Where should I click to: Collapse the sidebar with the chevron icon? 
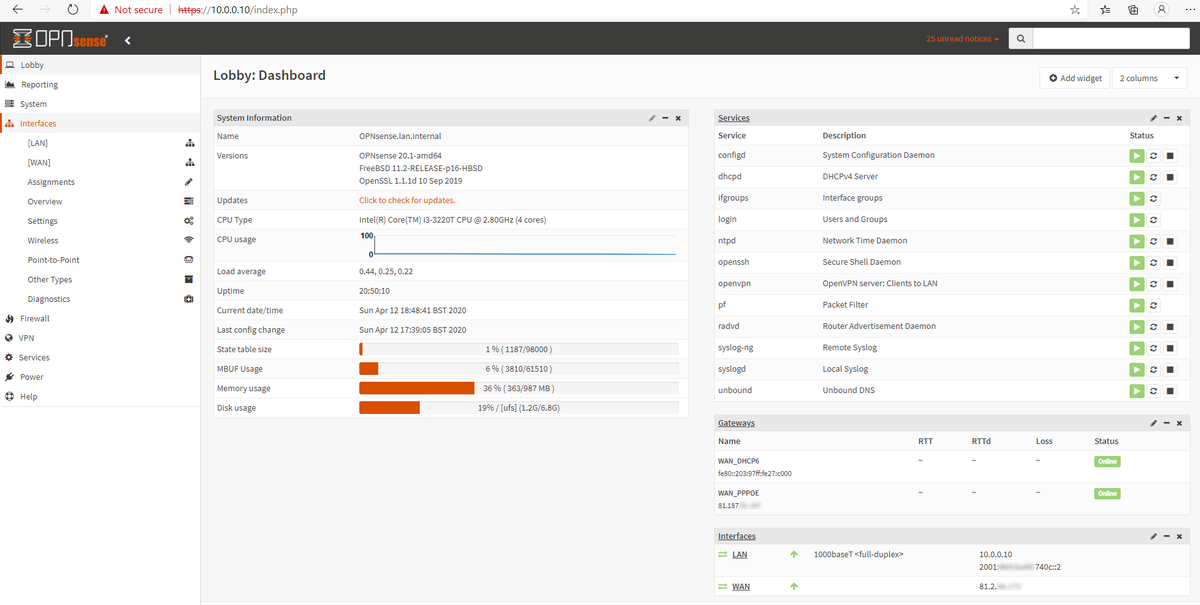coord(127,40)
